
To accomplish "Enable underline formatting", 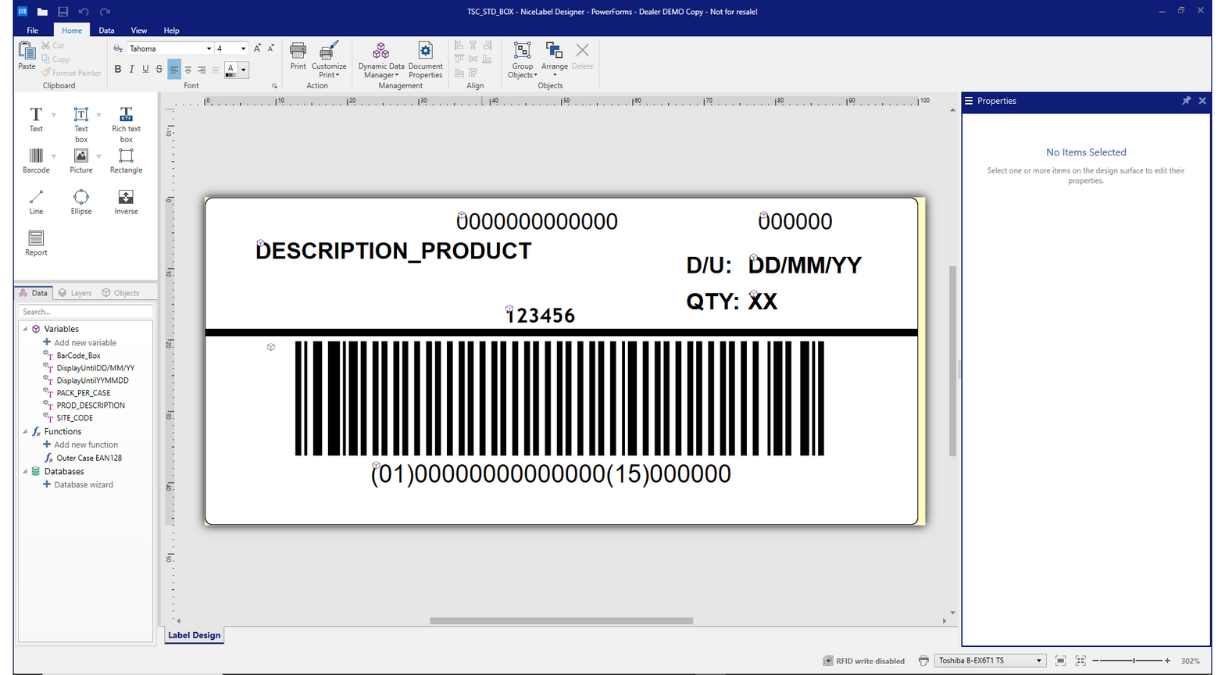I will 145,69.
